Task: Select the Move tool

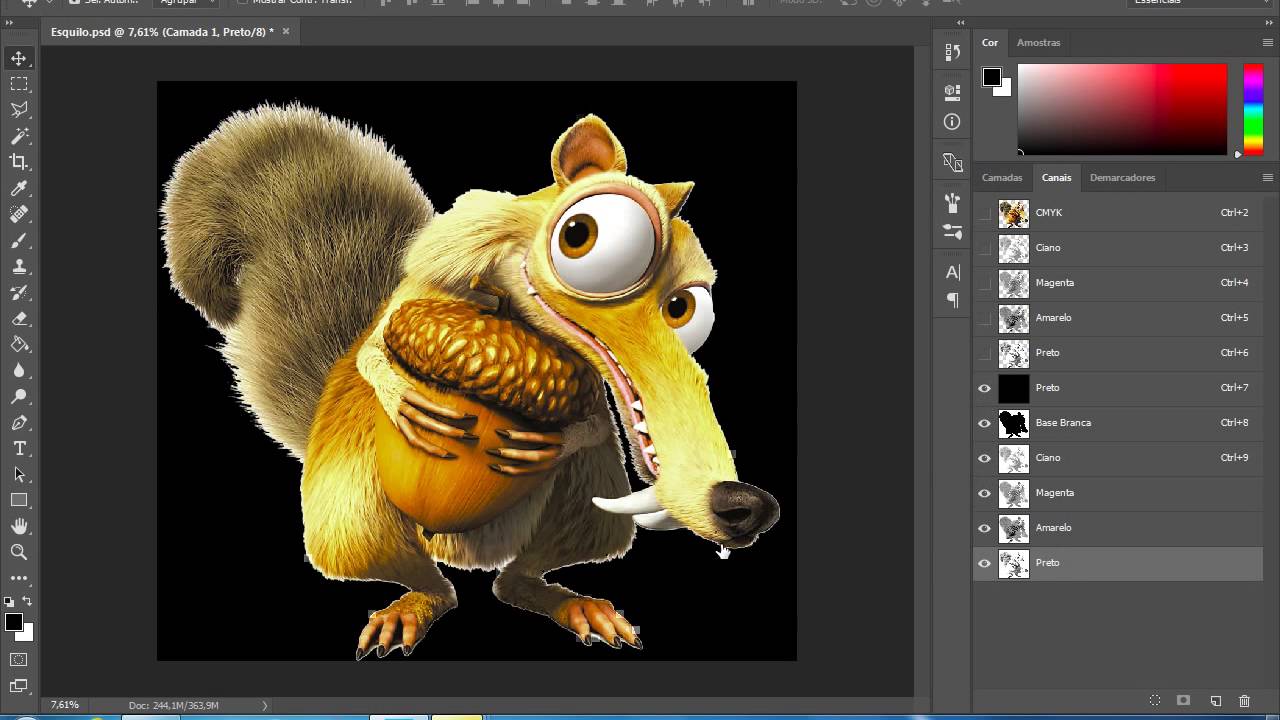Action: click(19, 58)
